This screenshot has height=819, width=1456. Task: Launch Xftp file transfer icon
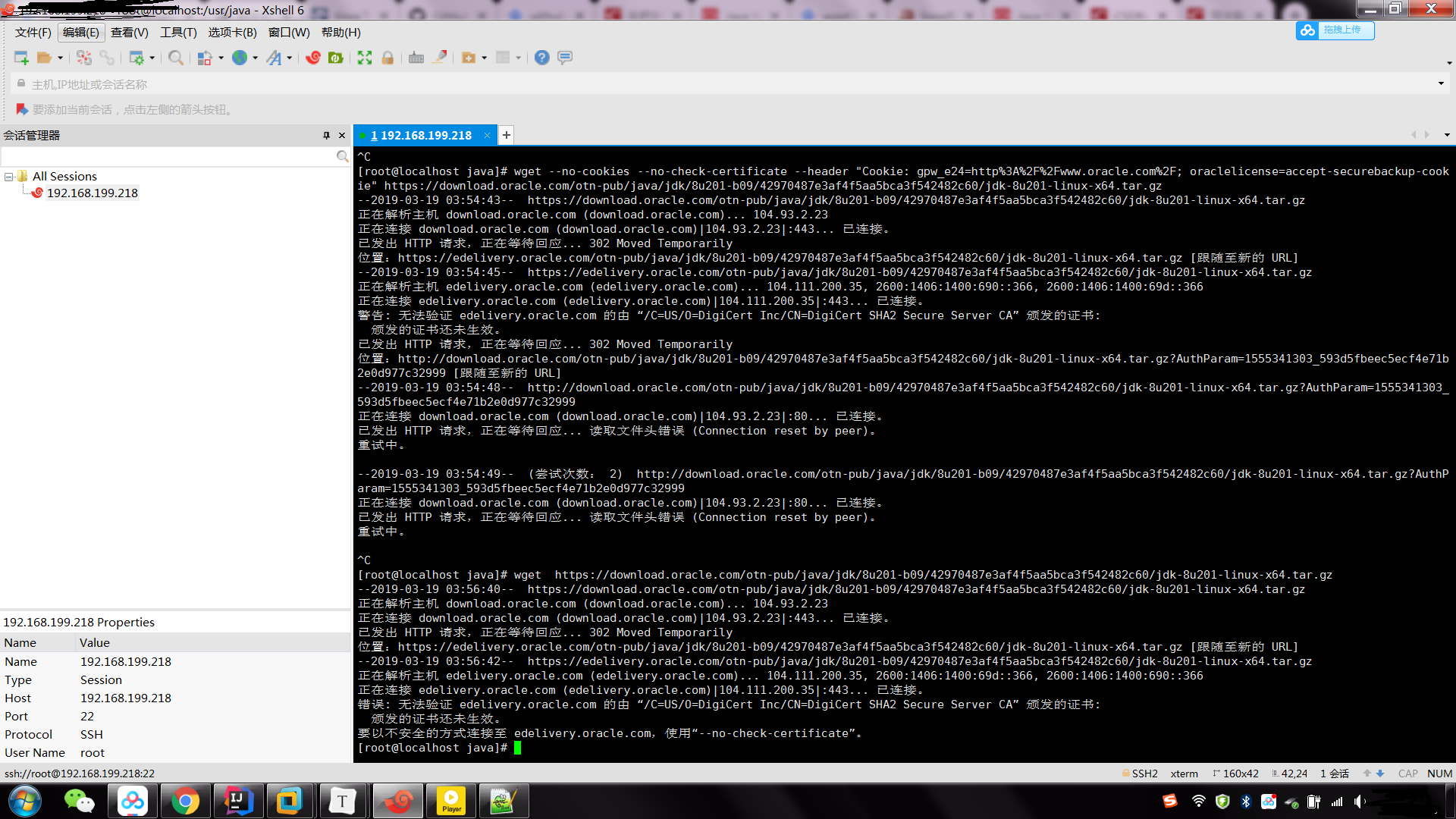(x=335, y=58)
